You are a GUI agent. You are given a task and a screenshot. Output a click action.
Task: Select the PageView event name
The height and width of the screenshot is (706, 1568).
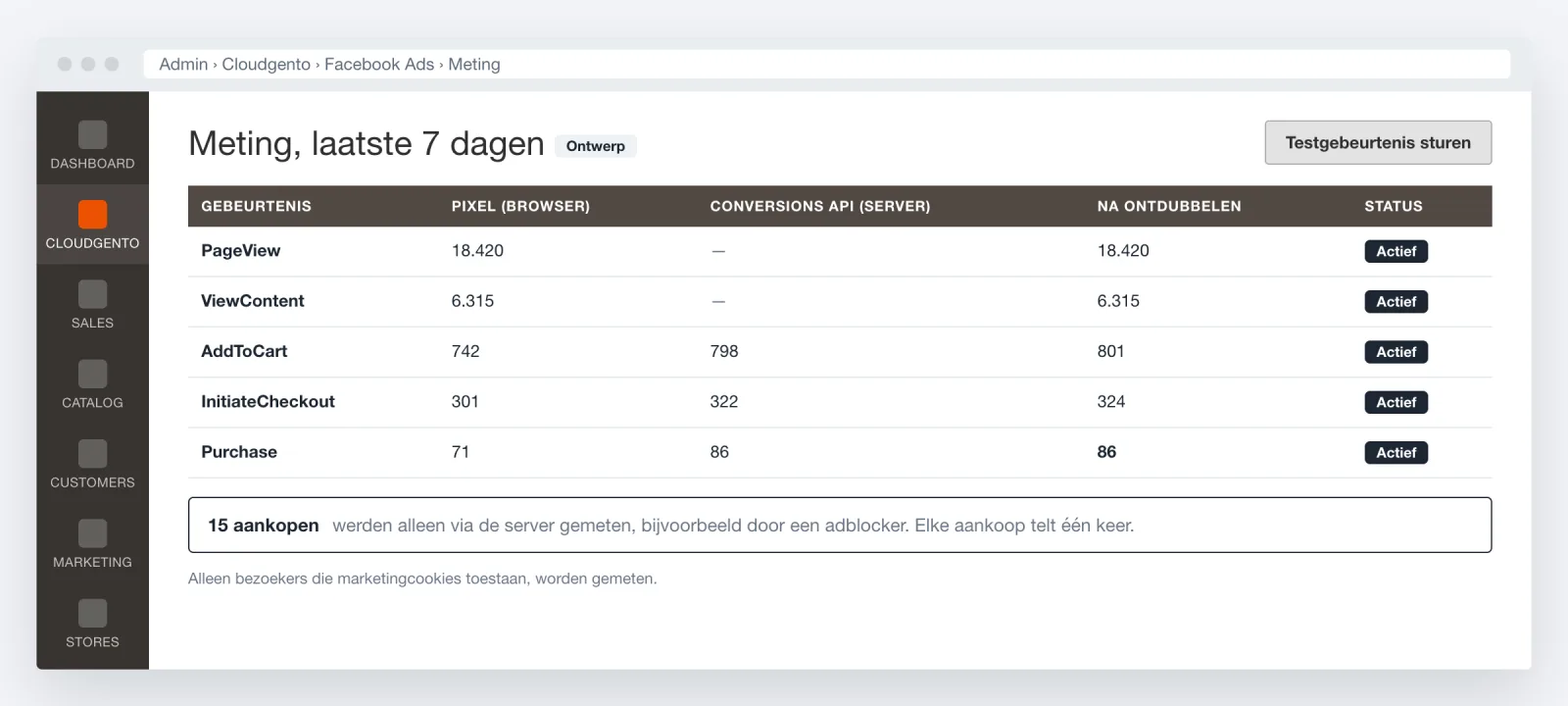pyautogui.click(x=240, y=250)
